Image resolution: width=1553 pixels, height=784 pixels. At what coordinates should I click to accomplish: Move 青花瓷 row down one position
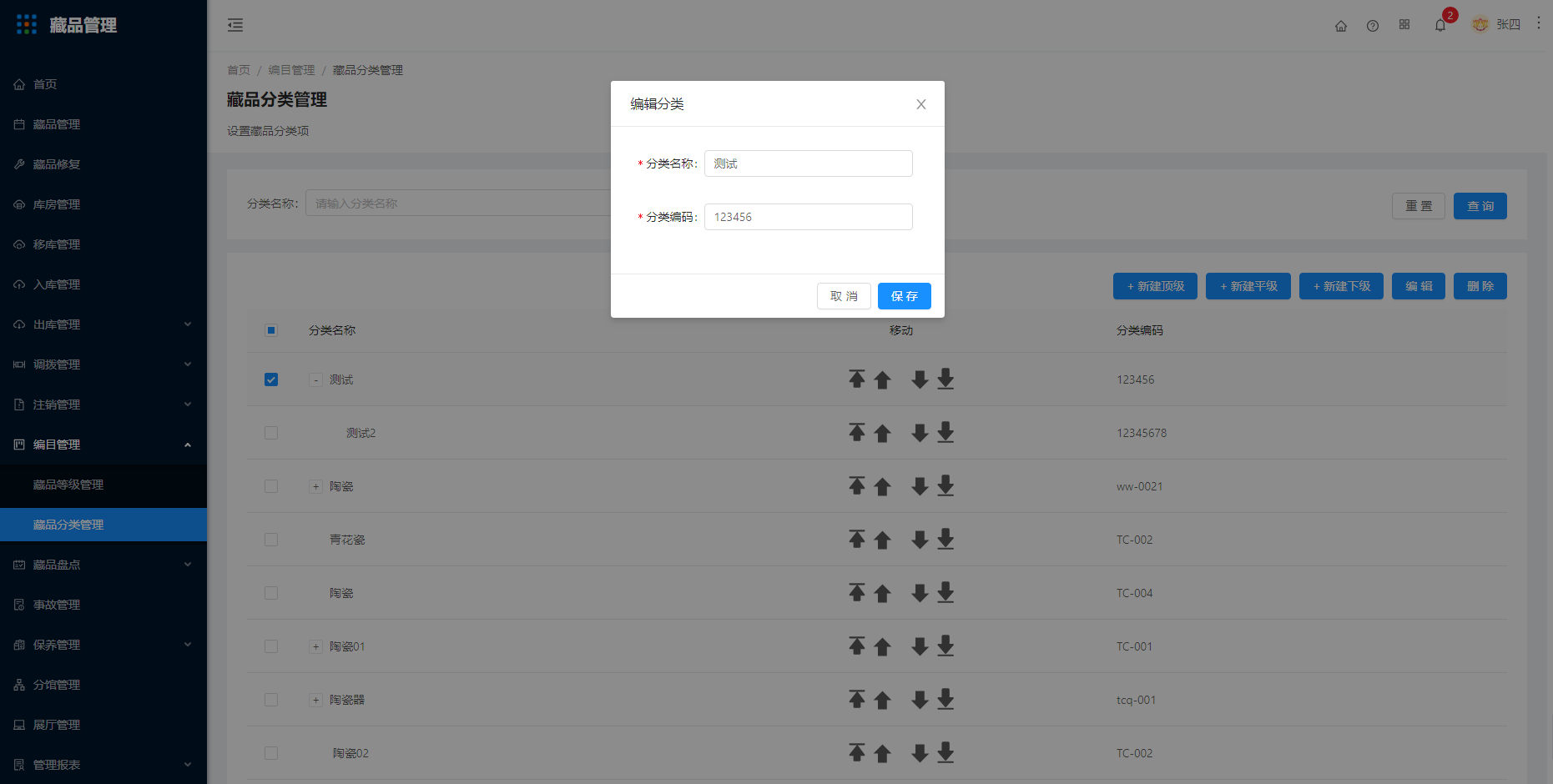tap(920, 540)
